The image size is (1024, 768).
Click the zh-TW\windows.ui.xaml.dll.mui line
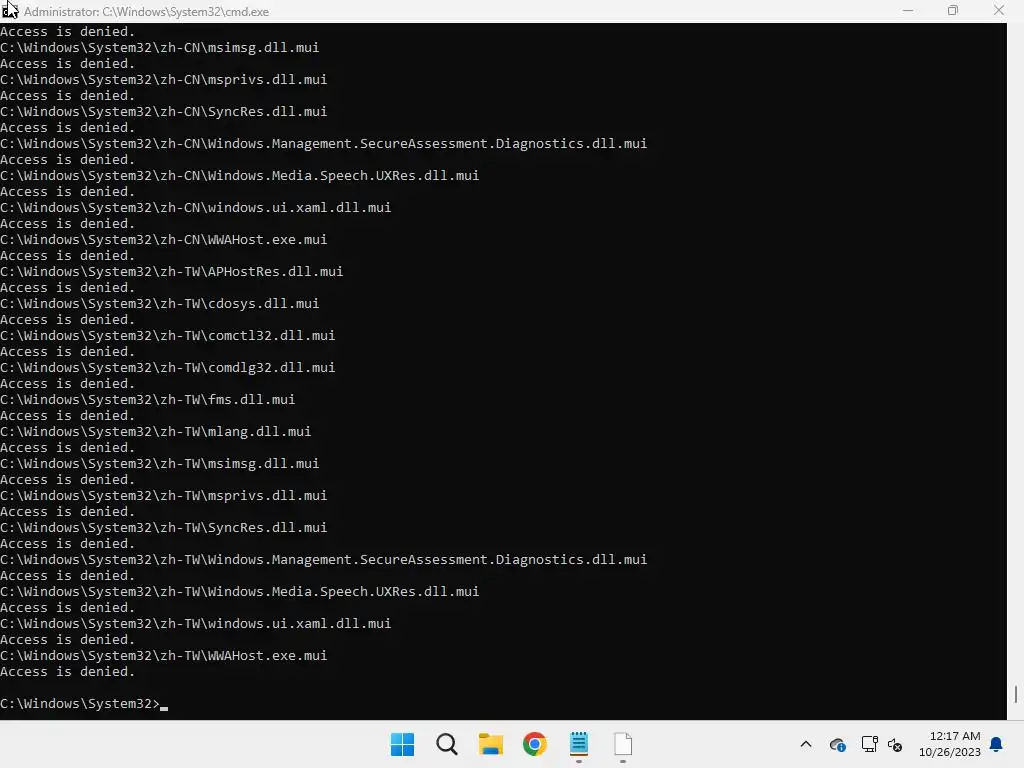(x=195, y=624)
